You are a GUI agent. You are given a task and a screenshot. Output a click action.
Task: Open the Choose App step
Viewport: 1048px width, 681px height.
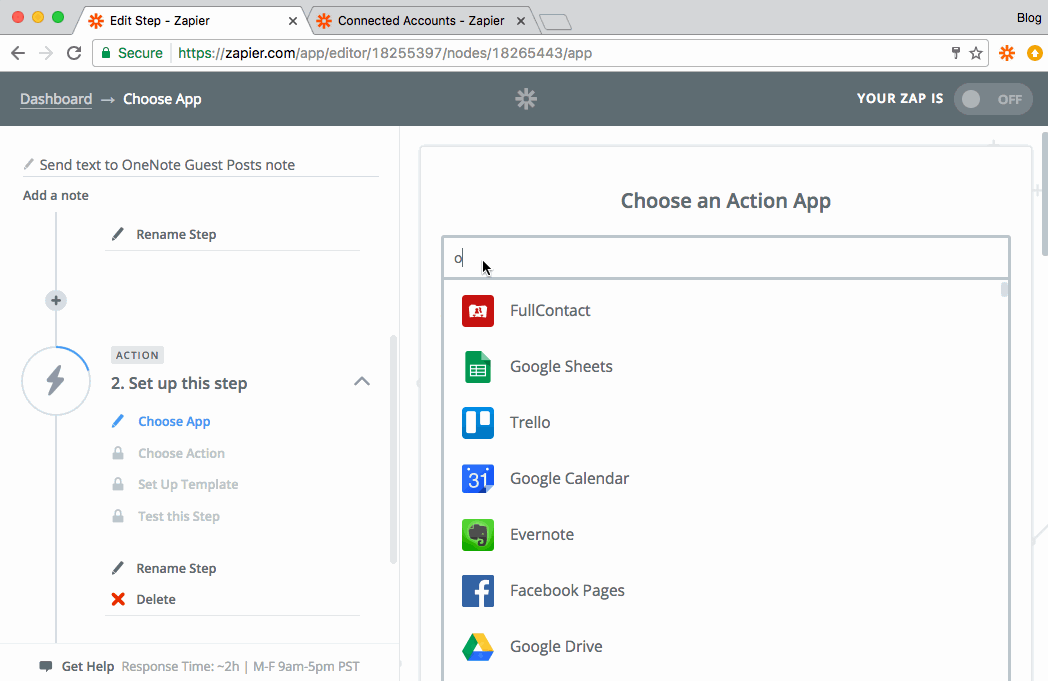174,421
